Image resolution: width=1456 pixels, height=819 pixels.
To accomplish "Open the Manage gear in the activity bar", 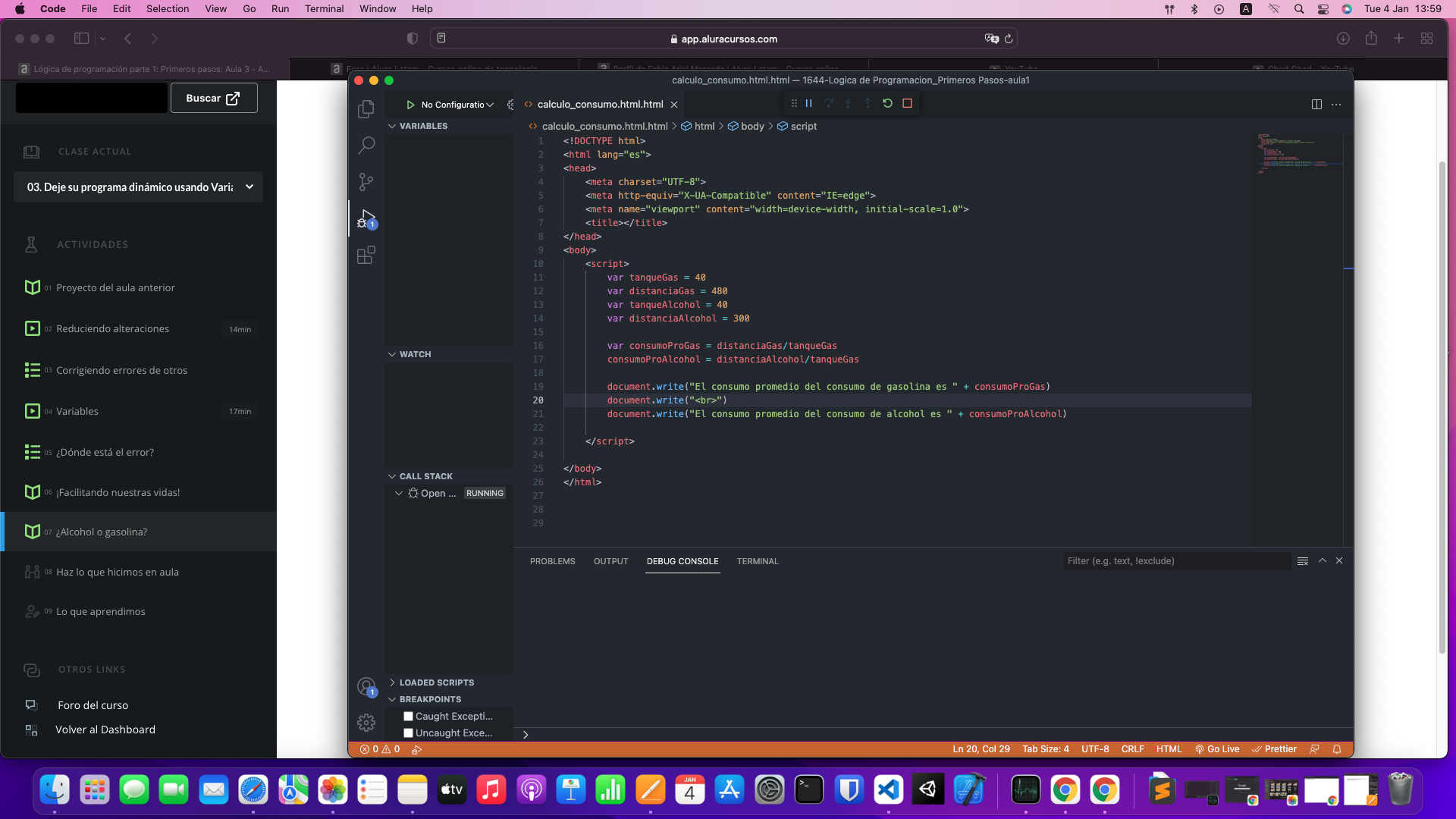I will (366, 723).
